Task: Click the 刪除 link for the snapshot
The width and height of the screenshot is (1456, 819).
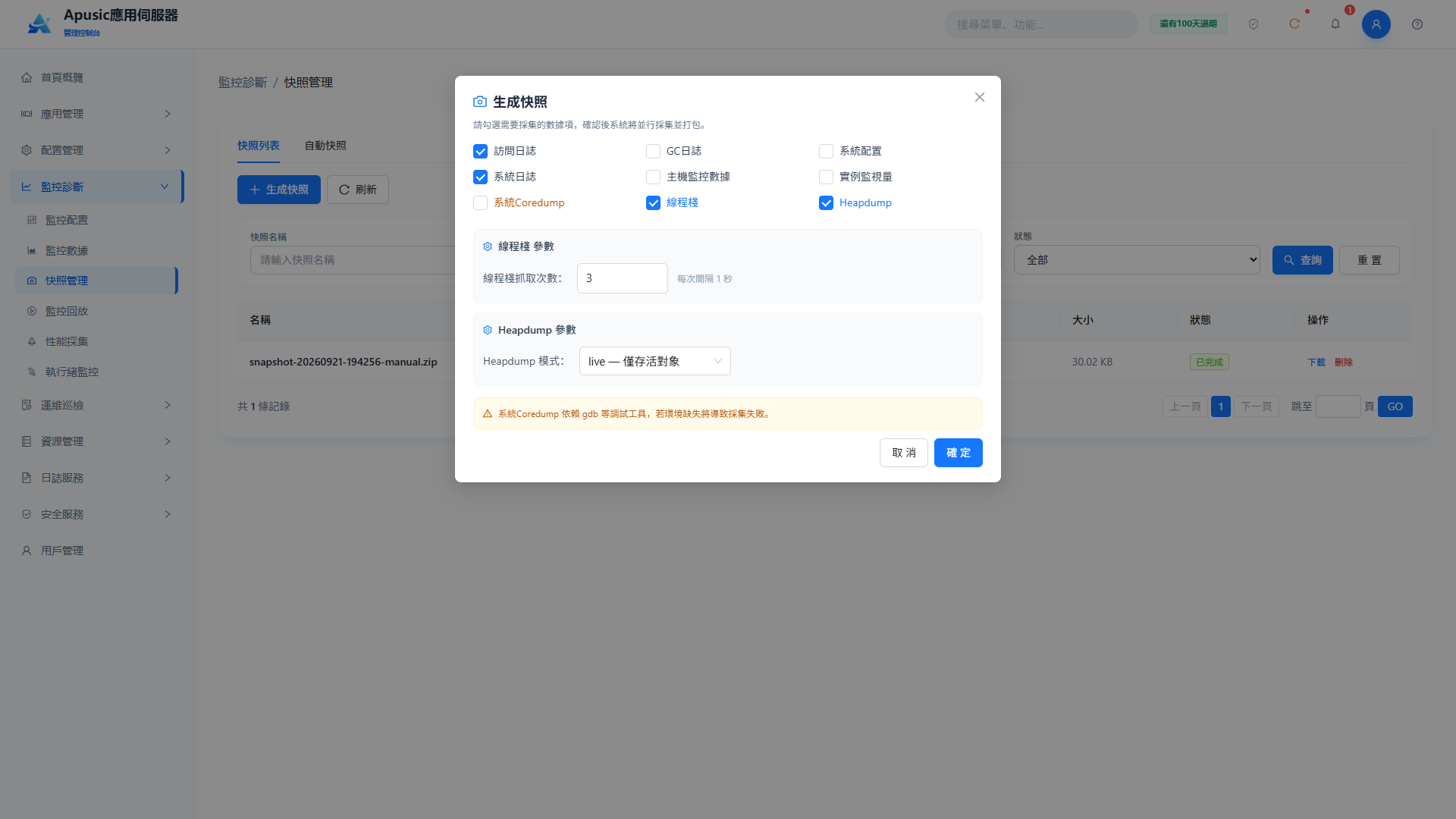Action: click(x=1344, y=362)
